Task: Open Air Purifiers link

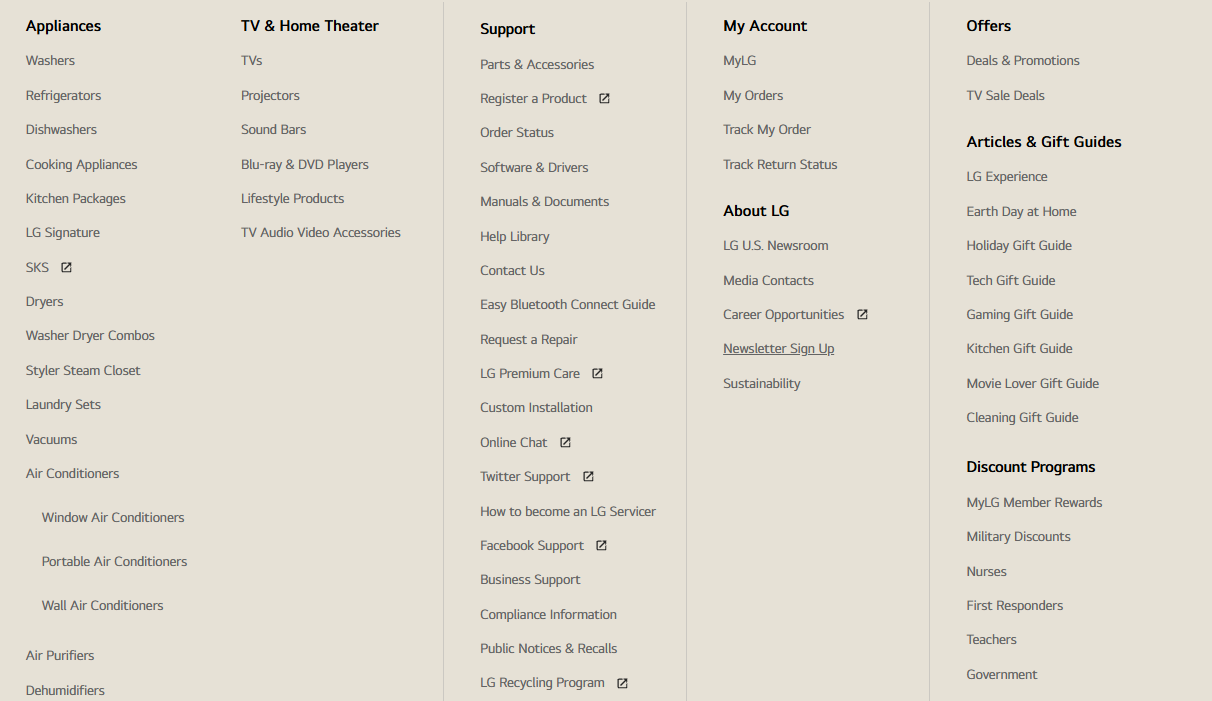Action: pos(60,656)
